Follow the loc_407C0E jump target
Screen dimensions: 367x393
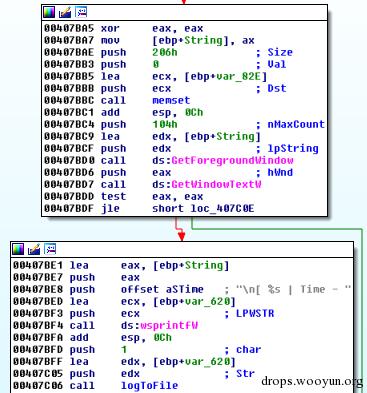tap(222, 209)
